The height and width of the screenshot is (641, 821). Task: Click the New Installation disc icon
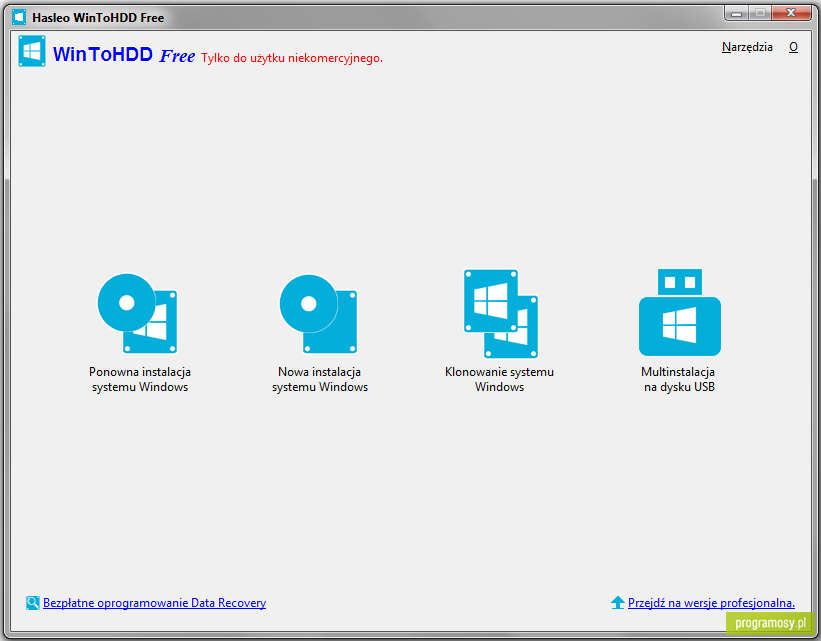(318, 314)
